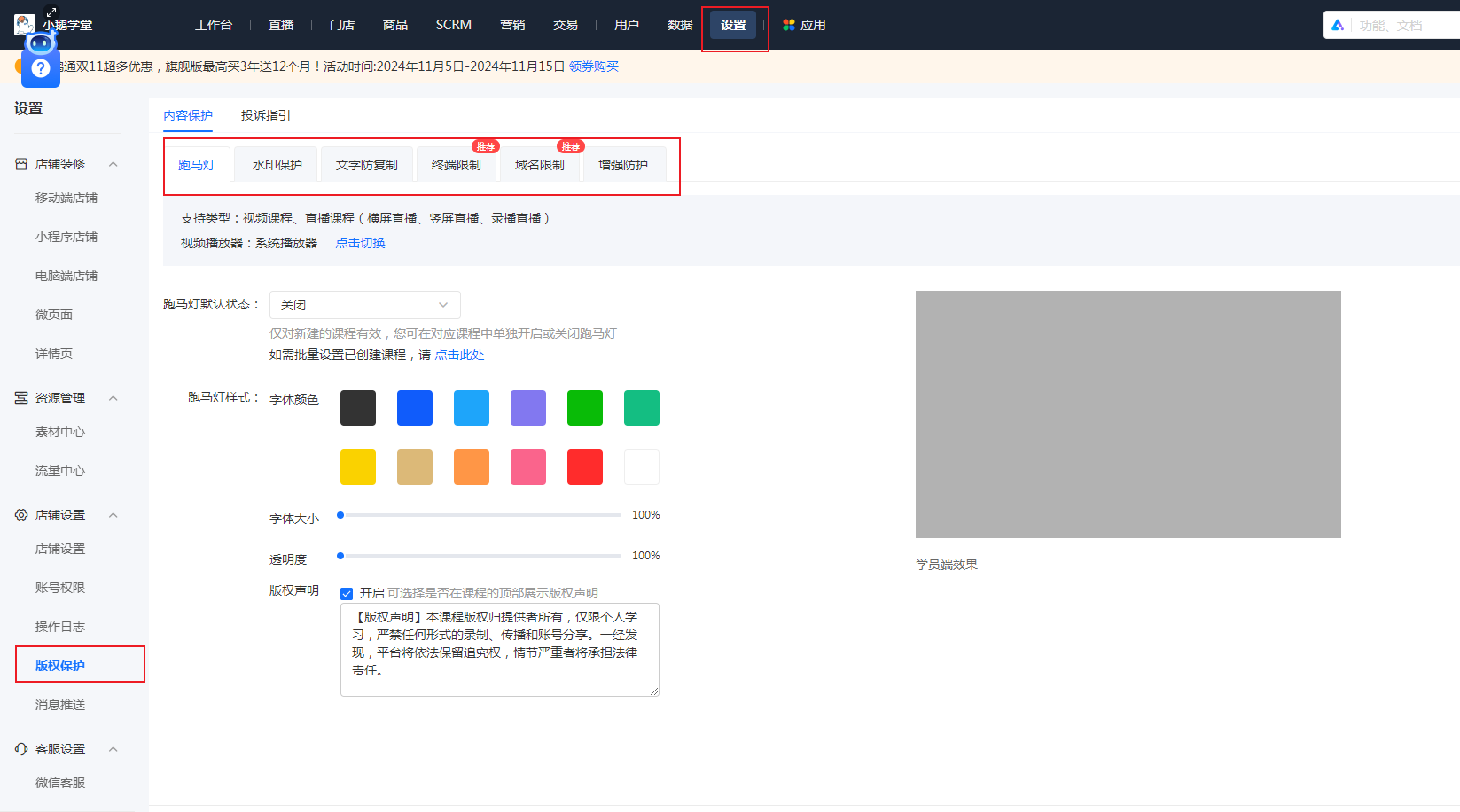
Task: Click the 小鹅学堂 shop avatar
Action: pyautogui.click(x=24, y=24)
